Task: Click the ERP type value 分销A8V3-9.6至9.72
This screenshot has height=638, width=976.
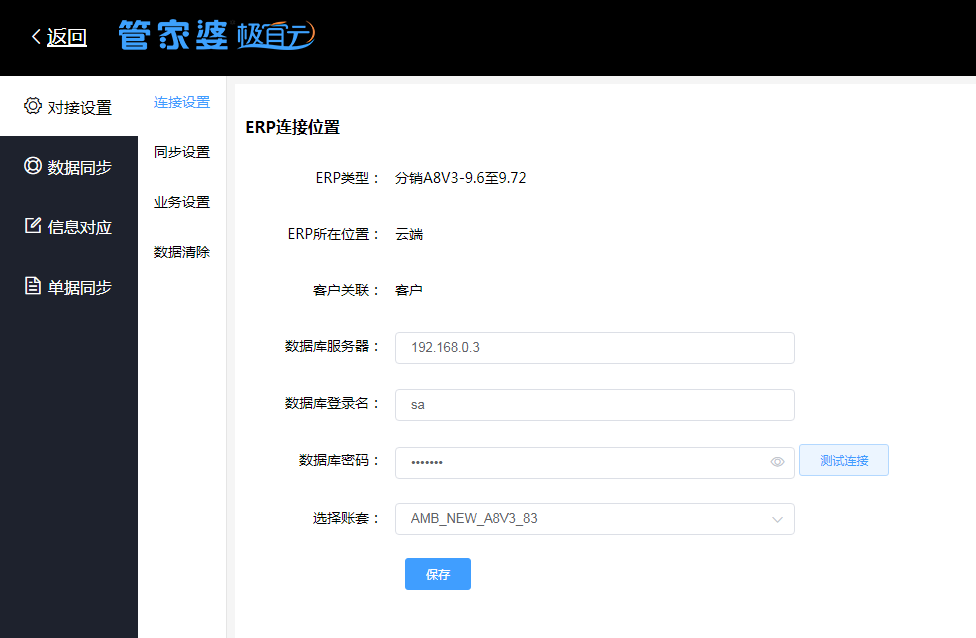Action: tap(461, 178)
